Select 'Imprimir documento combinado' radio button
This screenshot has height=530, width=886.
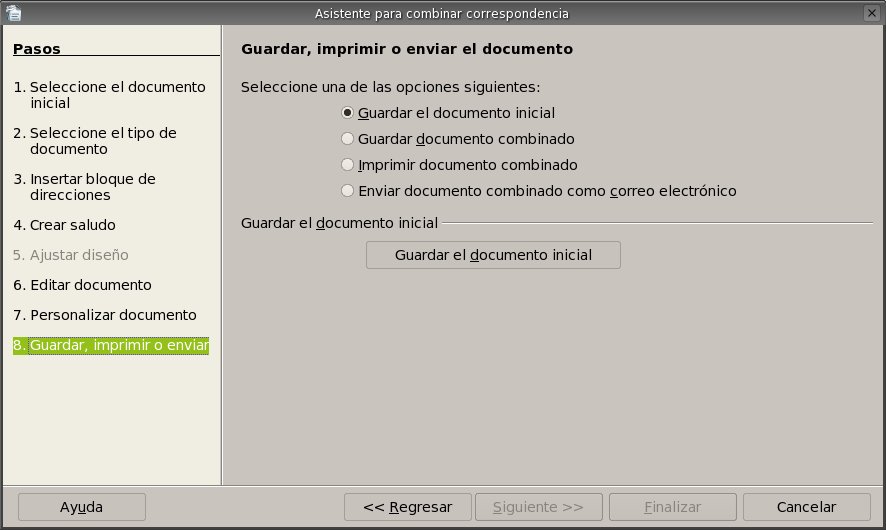point(348,165)
